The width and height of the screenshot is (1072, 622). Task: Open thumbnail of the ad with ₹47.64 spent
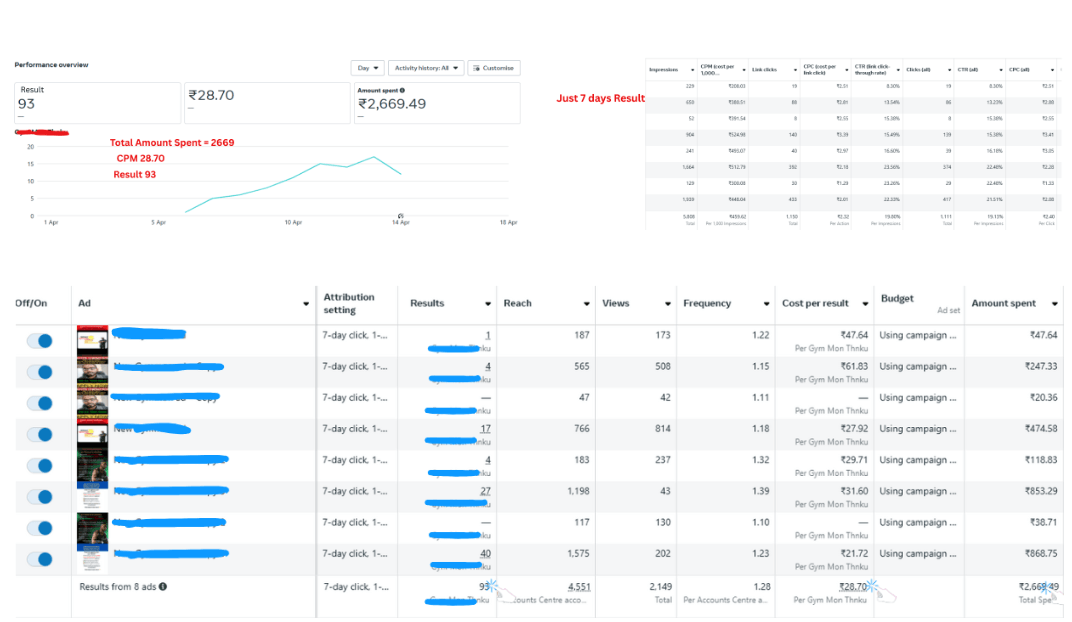tap(92, 340)
